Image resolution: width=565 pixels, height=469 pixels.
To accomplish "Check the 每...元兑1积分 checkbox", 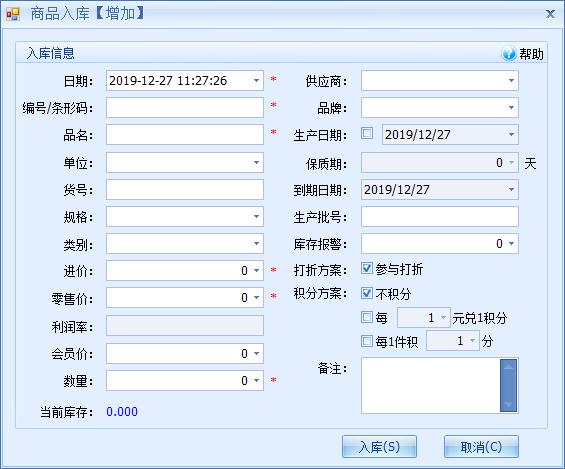I will (x=367, y=317).
